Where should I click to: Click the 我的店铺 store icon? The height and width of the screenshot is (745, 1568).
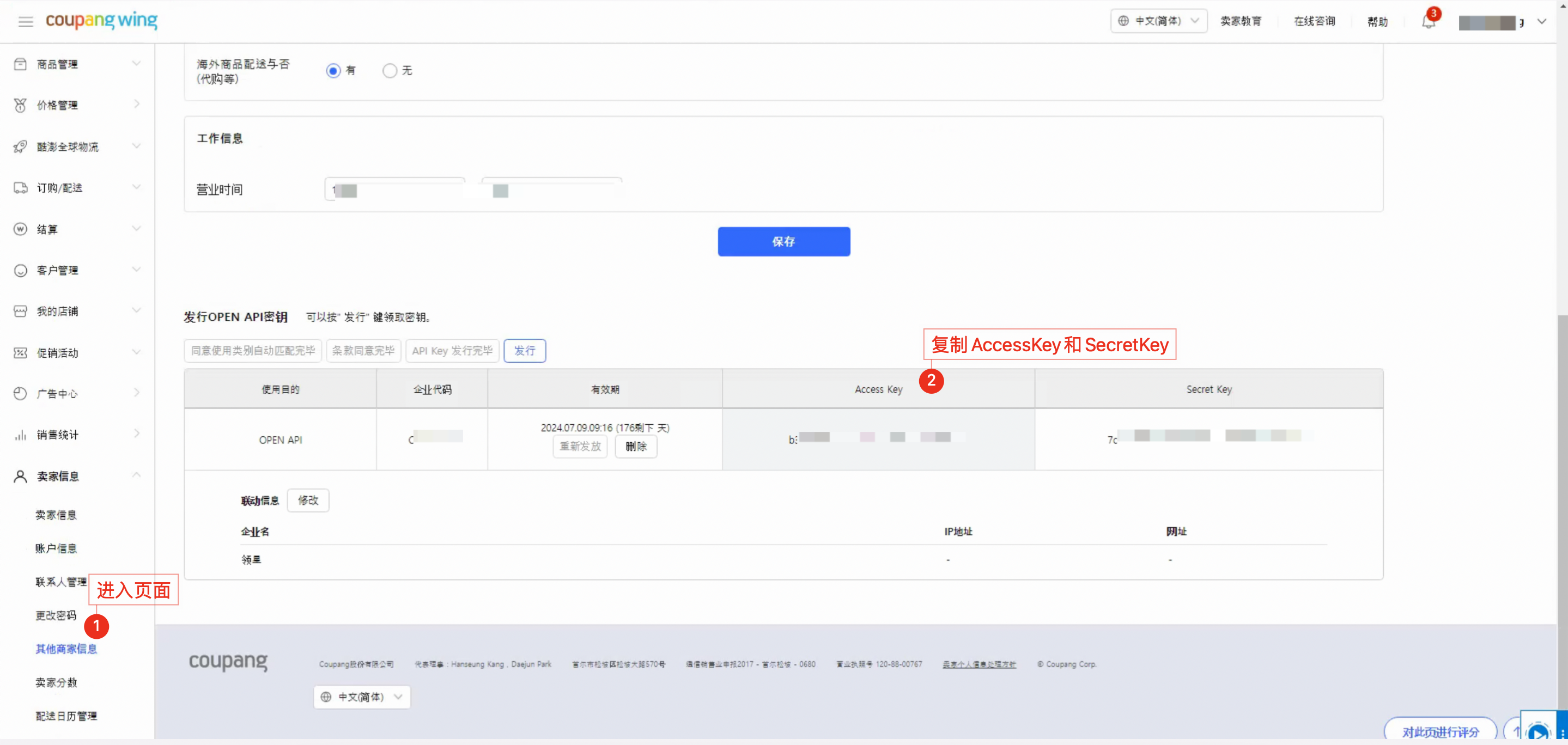pyautogui.click(x=20, y=311)
